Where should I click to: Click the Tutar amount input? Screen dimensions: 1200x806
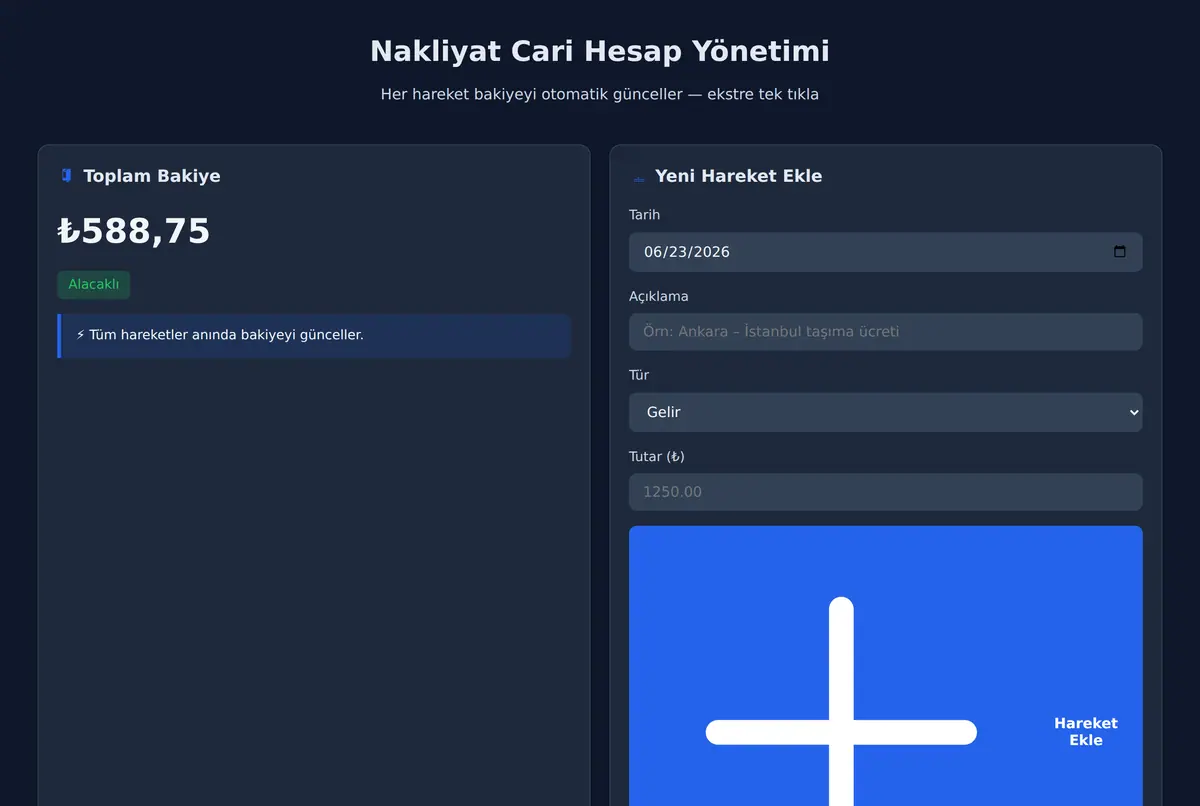(x=885, y=492)
